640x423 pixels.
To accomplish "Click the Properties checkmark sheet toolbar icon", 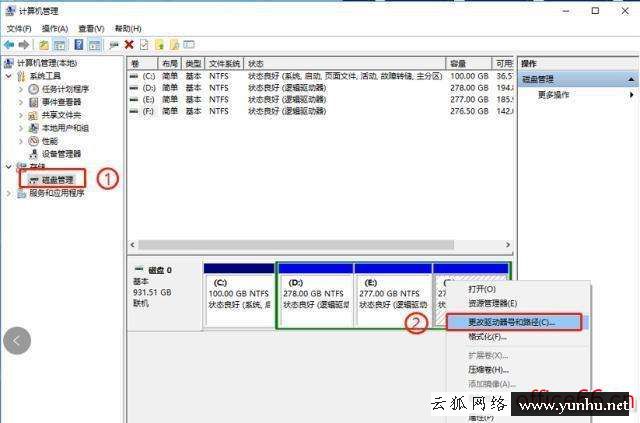I will point(144,45).
